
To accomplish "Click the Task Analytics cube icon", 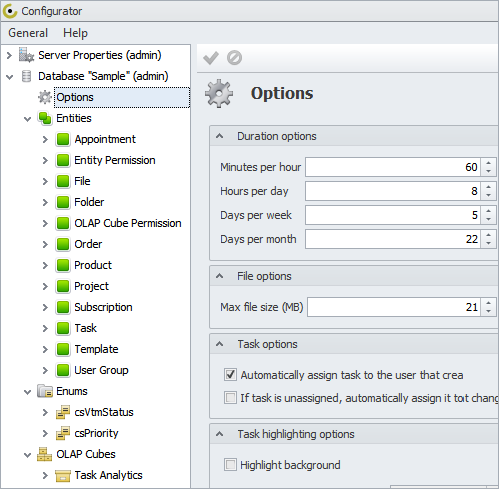I will 63,476.
